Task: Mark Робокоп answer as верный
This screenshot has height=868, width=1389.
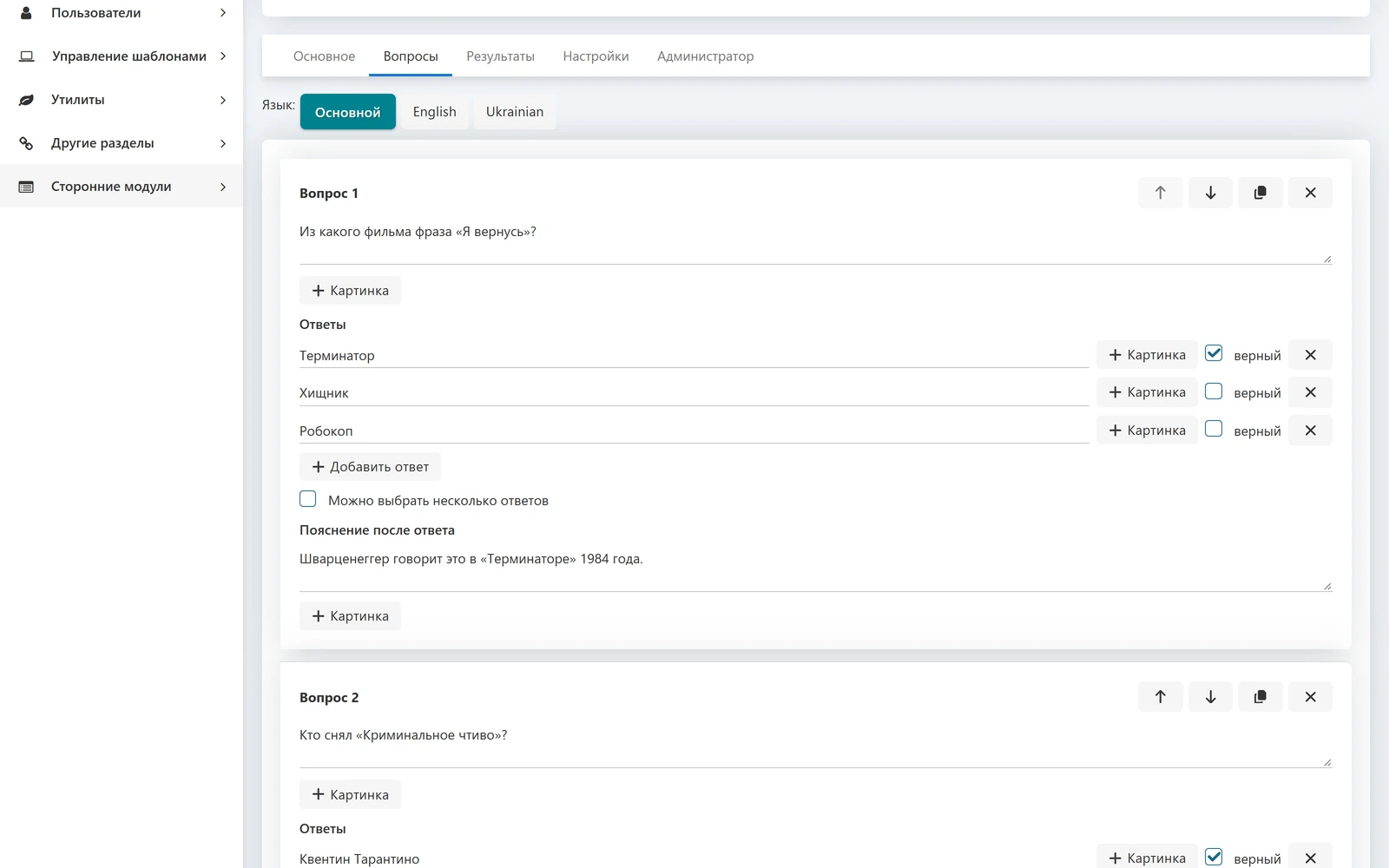Action: pyautogui.click(x=1214, y=429)
